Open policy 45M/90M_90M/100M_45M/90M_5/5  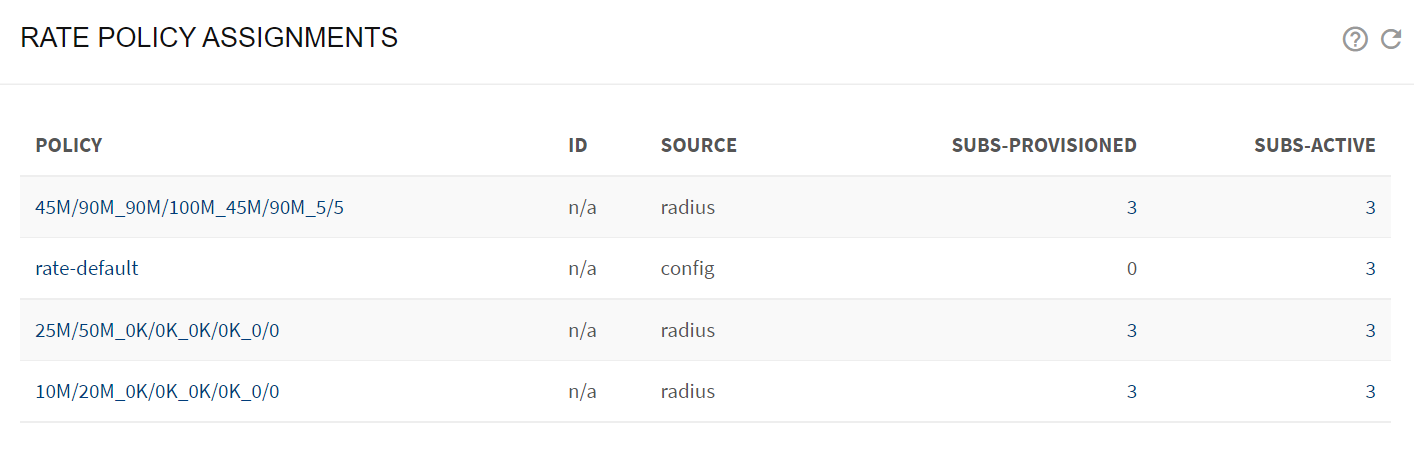(x=190, y=208)
